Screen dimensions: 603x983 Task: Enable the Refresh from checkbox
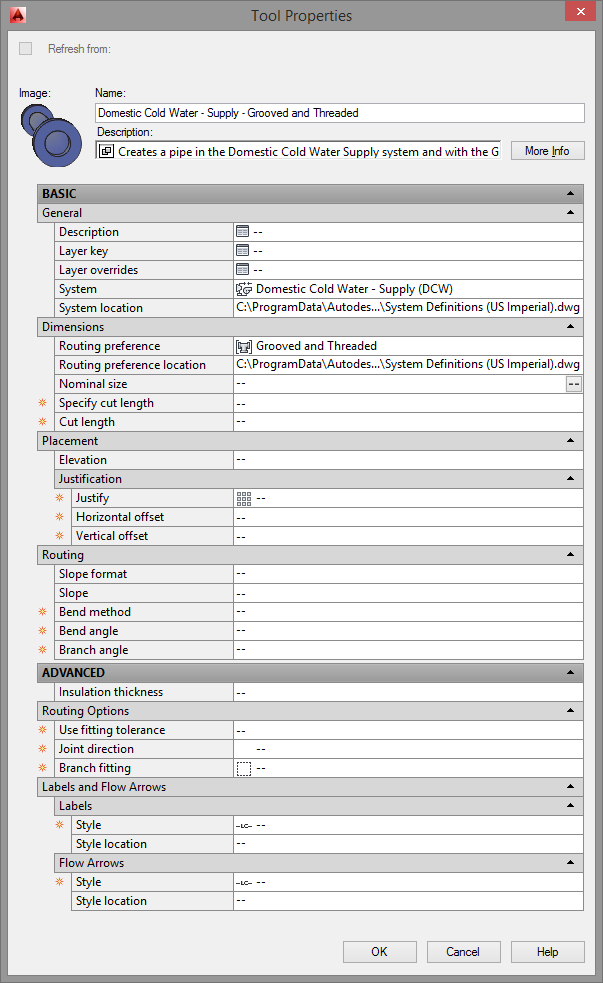pyautogui.click(x=25, y=47)
